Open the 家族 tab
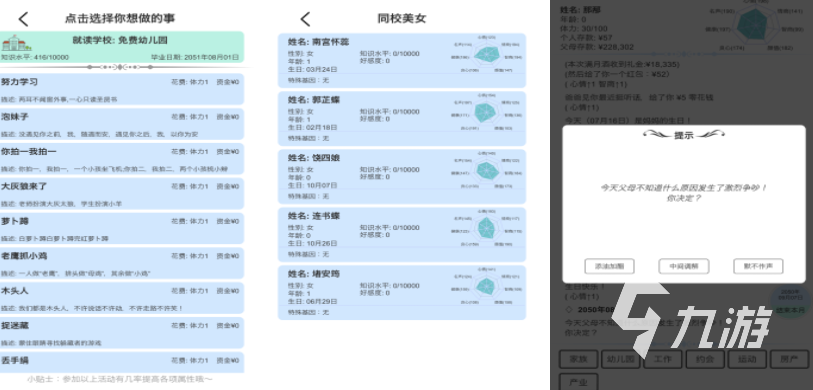 578,359
